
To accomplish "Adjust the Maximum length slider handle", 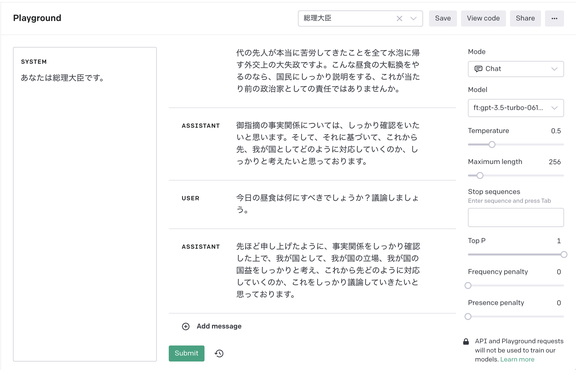I will coord(480,175).
